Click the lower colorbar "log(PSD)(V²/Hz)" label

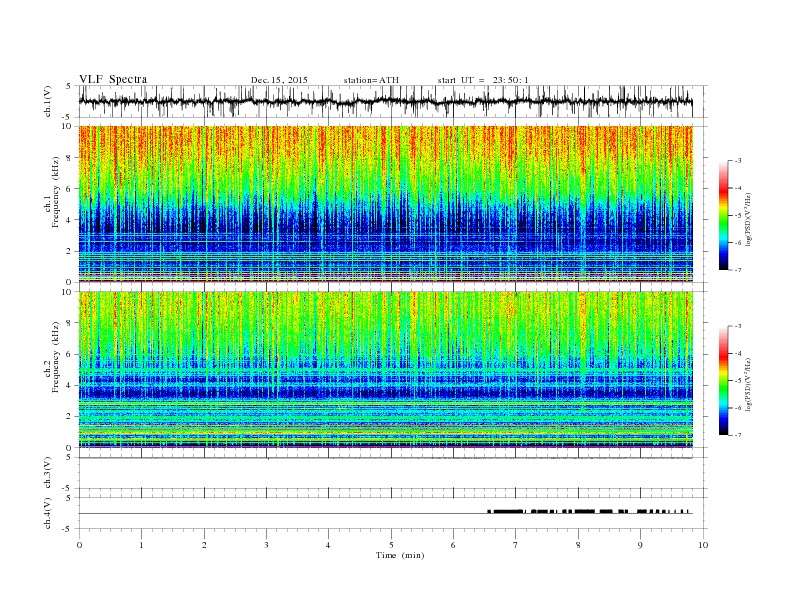749,384
